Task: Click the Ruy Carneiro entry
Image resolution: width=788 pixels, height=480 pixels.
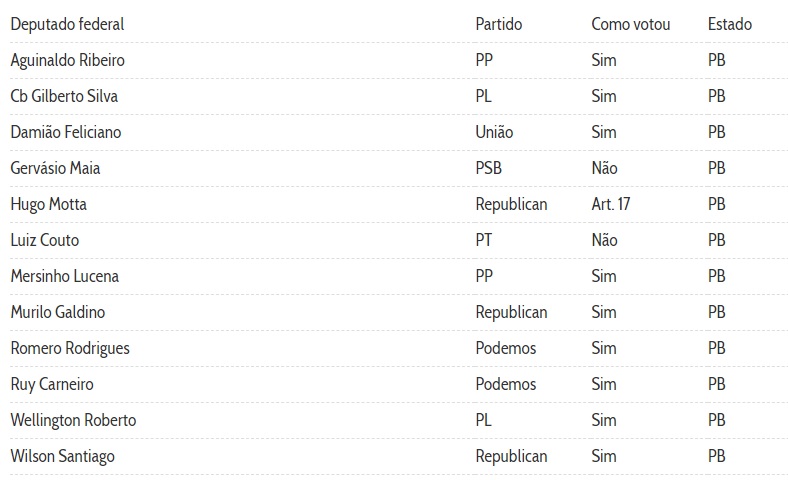Action: pyautogui.click(x=52, y=384)
